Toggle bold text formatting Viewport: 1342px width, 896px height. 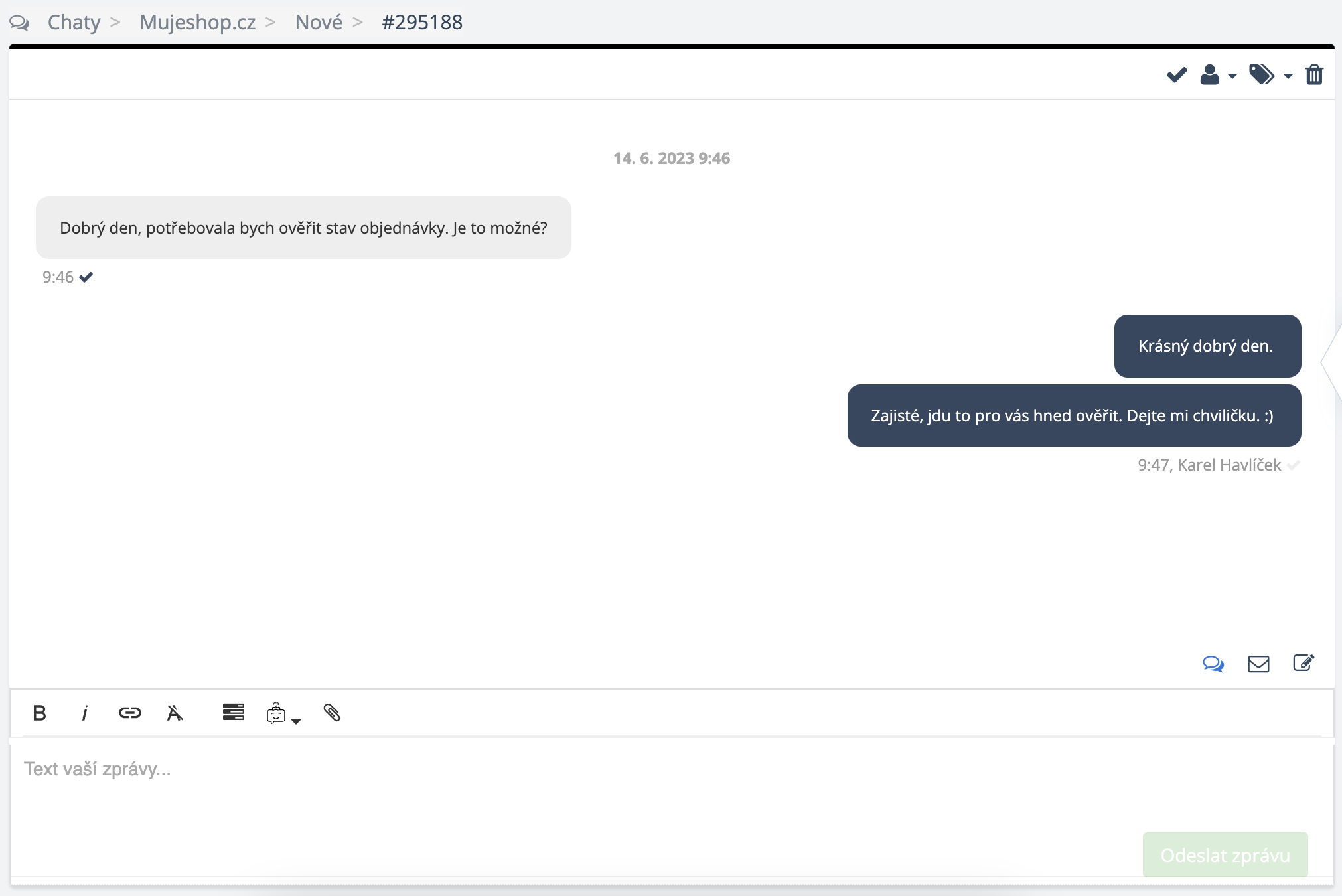pyautogui.click(x=39, y=713)
